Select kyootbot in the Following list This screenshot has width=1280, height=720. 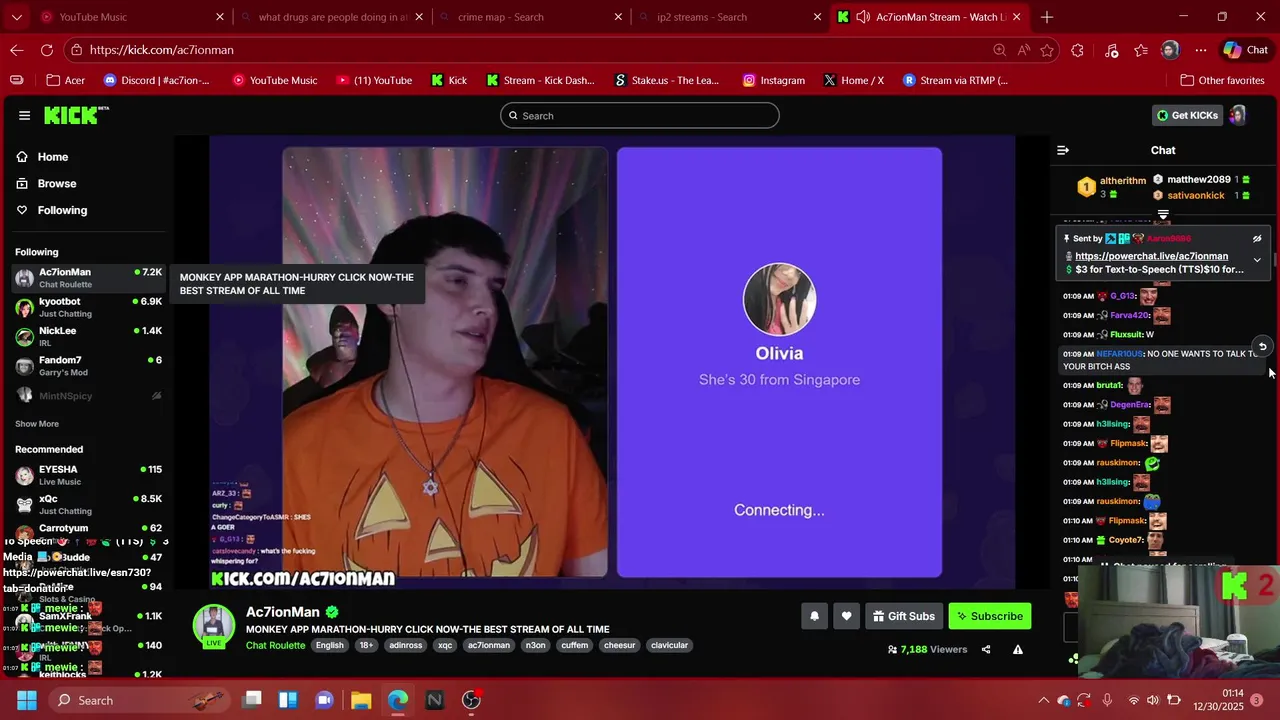tap(88, 307)
